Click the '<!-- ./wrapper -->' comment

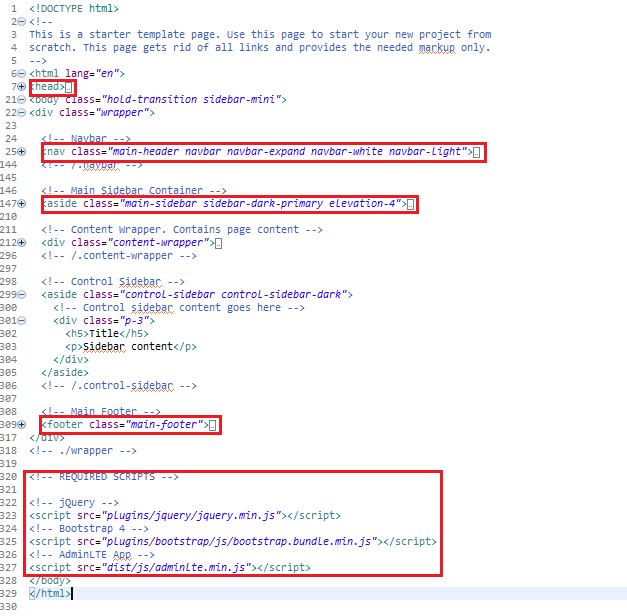83,450
